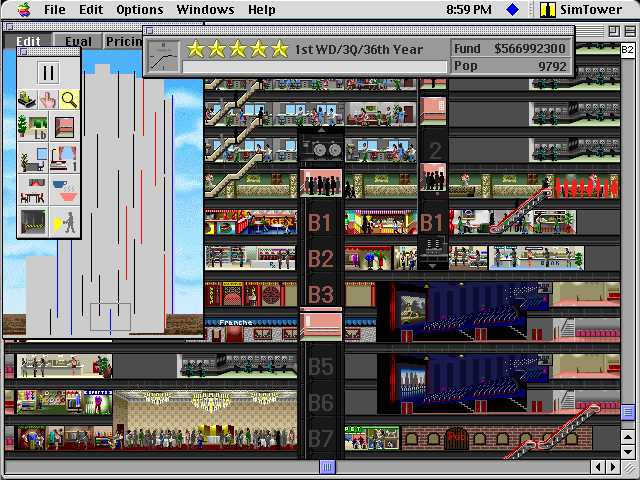Inspect the elevator machine room with reels
Screen dimensions: 640x480
[321, 147]
